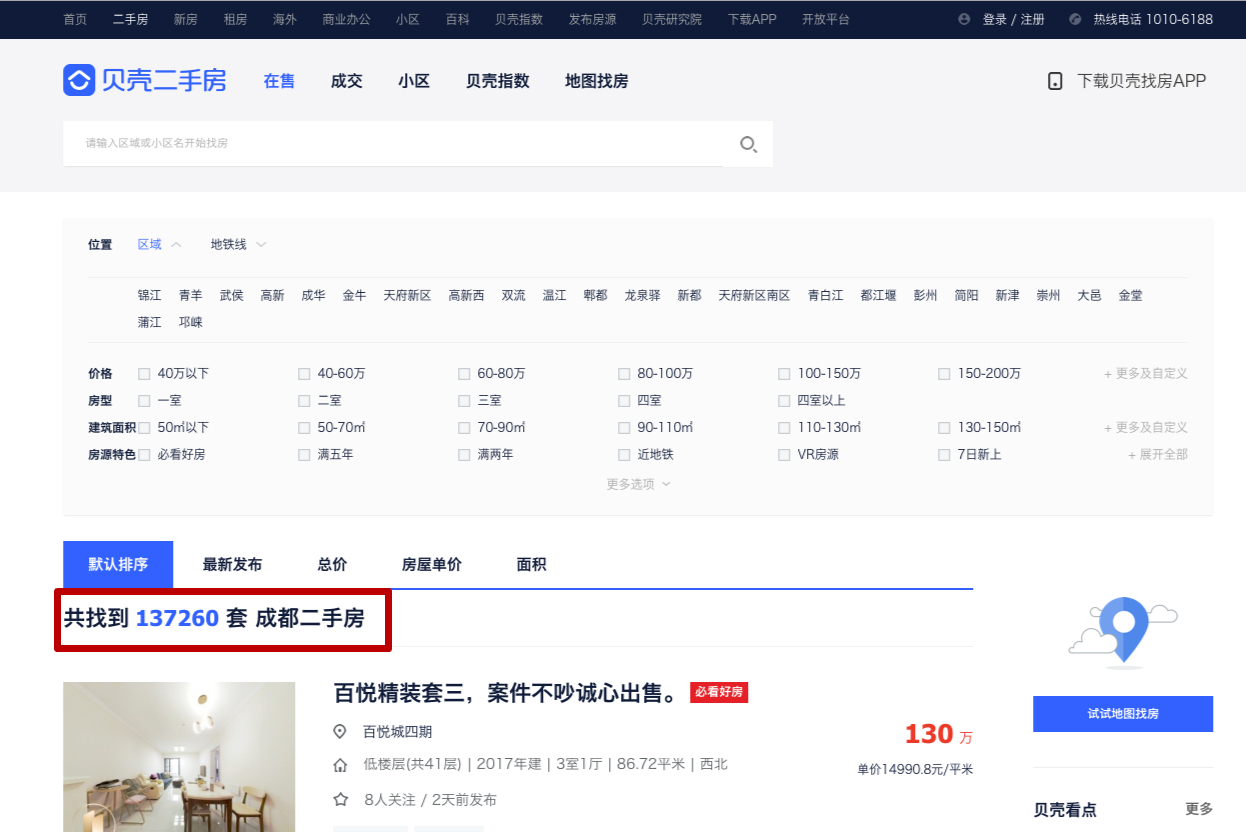Check the 满五年 checkbox
Screen dimensions: 1246x832
[x=304, y=455]
